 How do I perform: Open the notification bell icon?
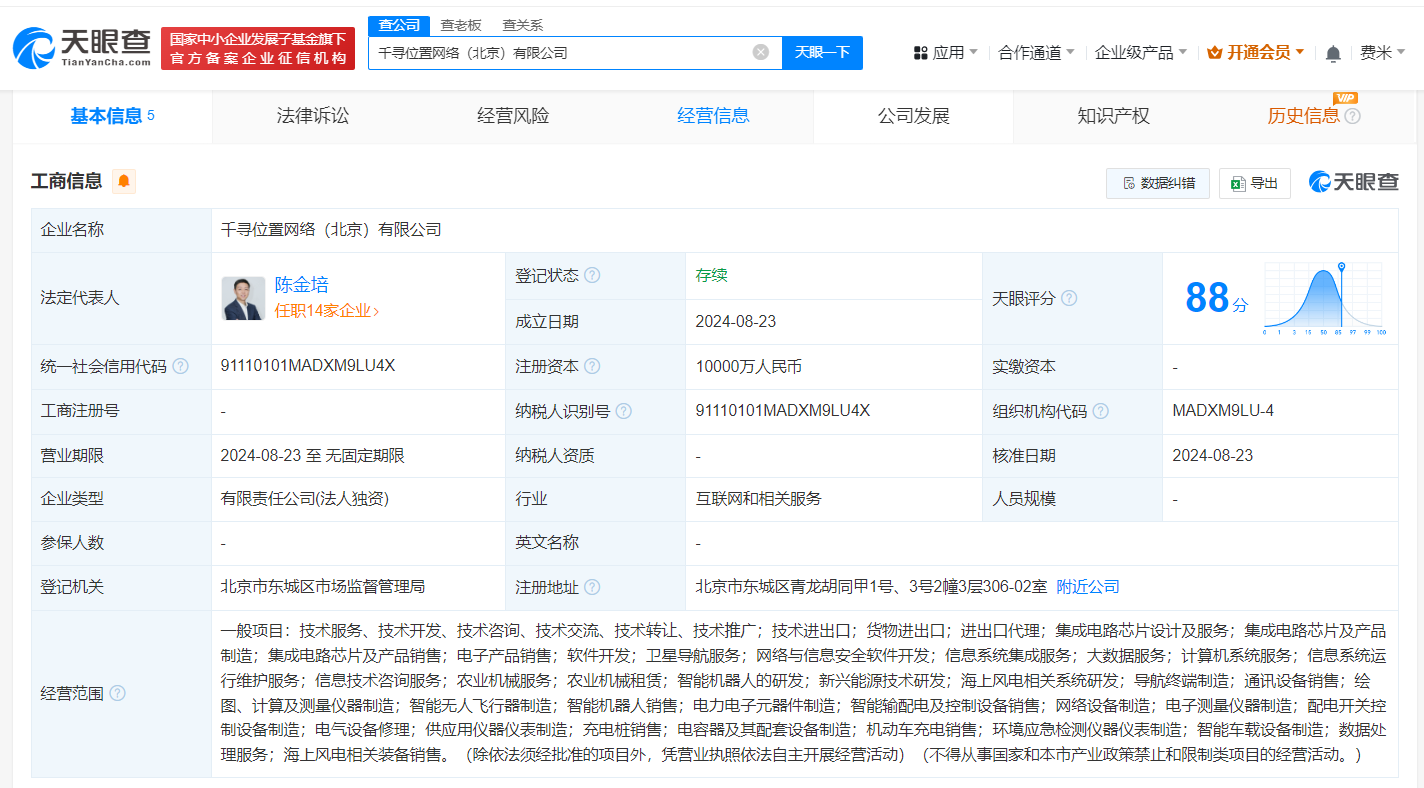pyautogui.click(x=1333, y=53)
